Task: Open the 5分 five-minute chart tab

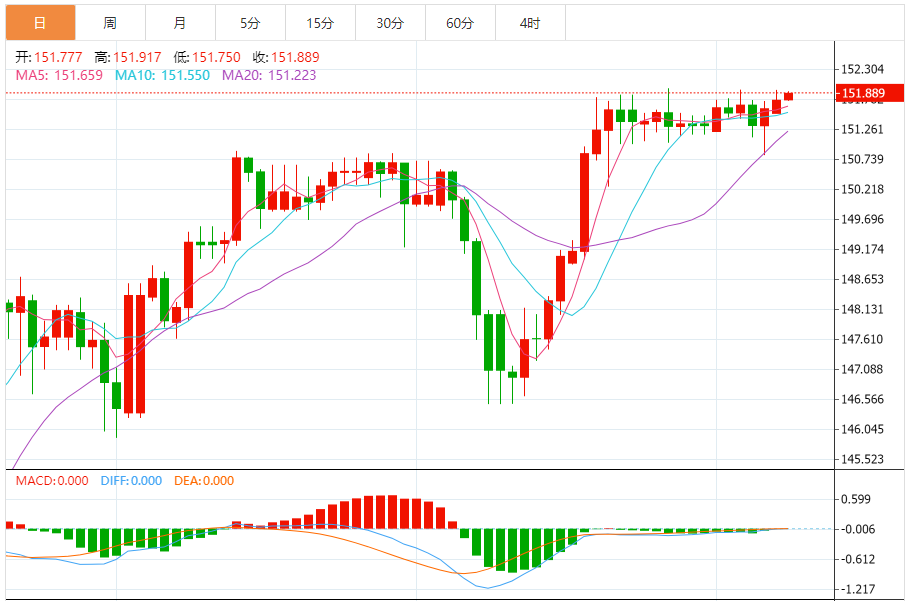Action: pos(250,23)
